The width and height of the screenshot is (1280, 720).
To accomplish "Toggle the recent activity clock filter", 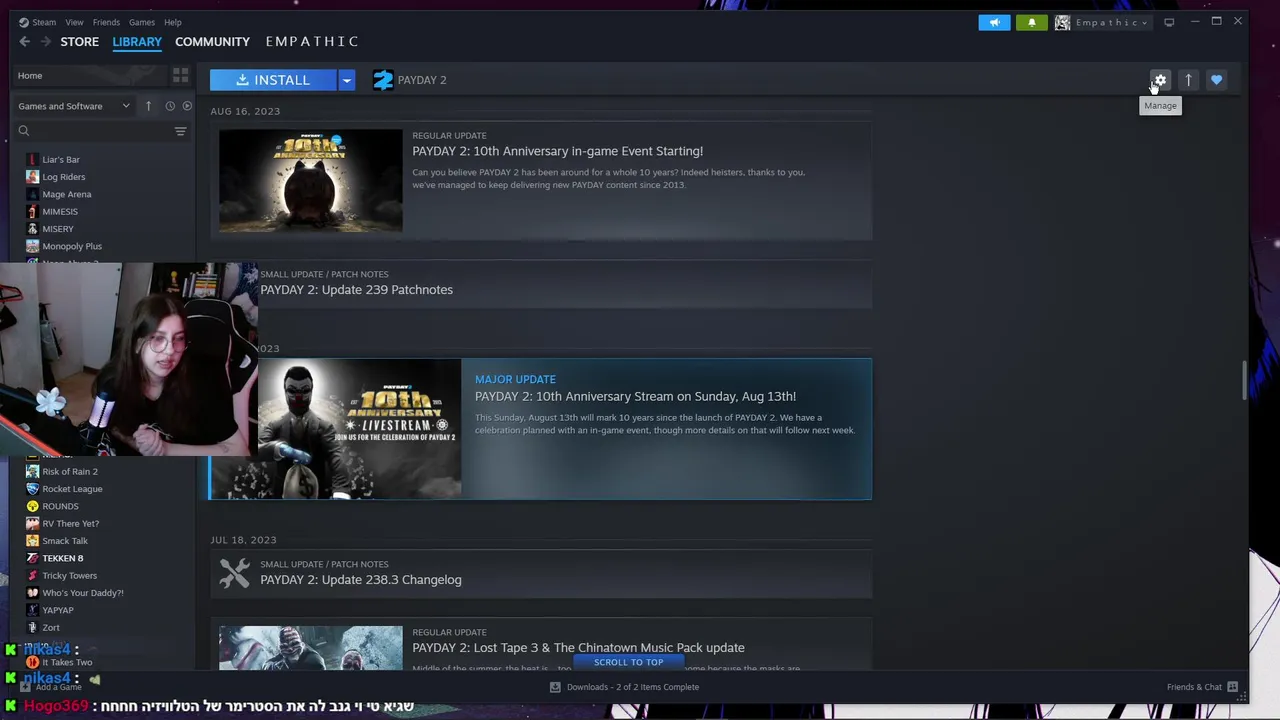I will pyautogui.click(x=170, y=106).
